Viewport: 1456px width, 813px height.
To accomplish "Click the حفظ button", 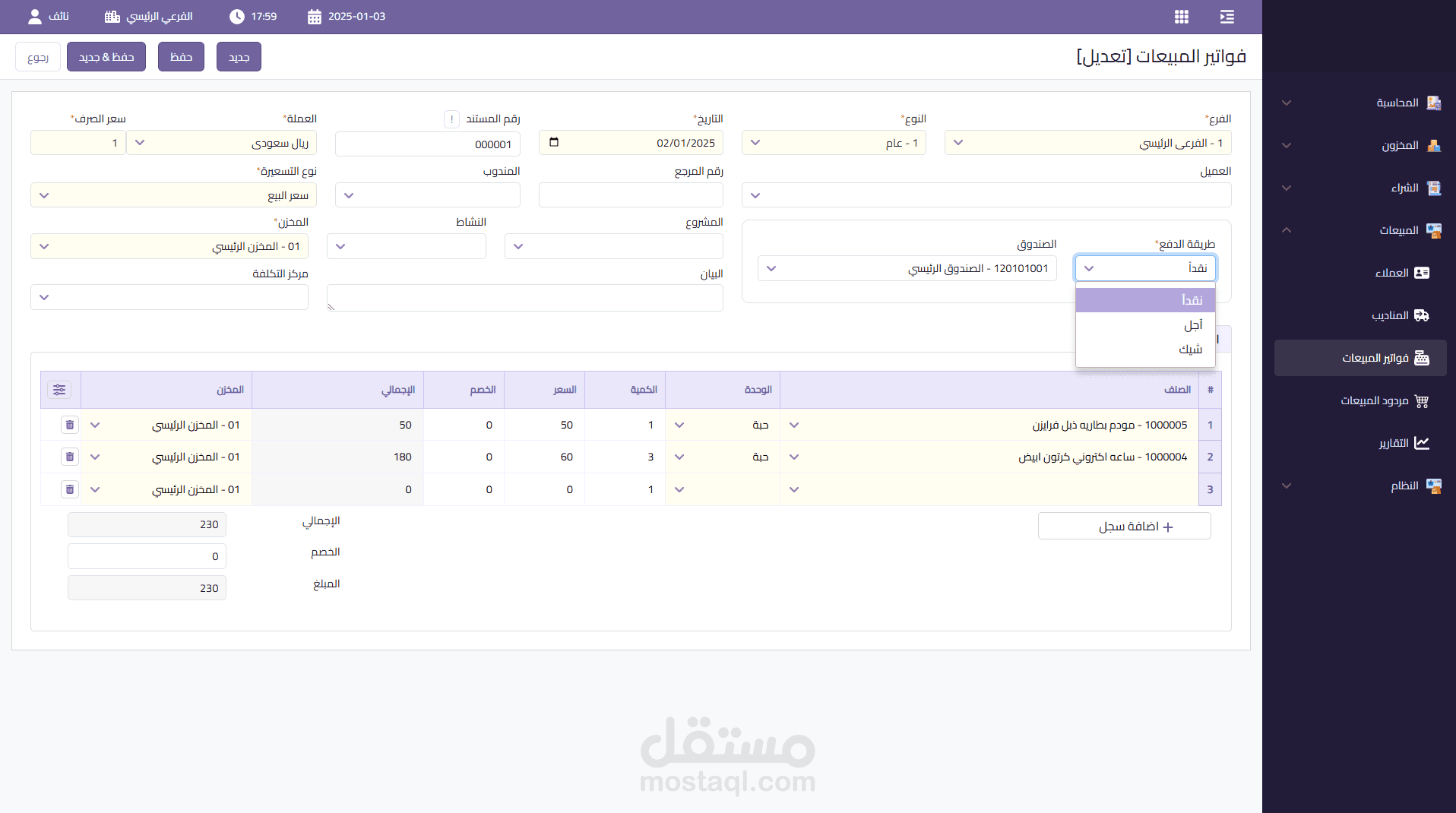I will (x=181, y=57).
